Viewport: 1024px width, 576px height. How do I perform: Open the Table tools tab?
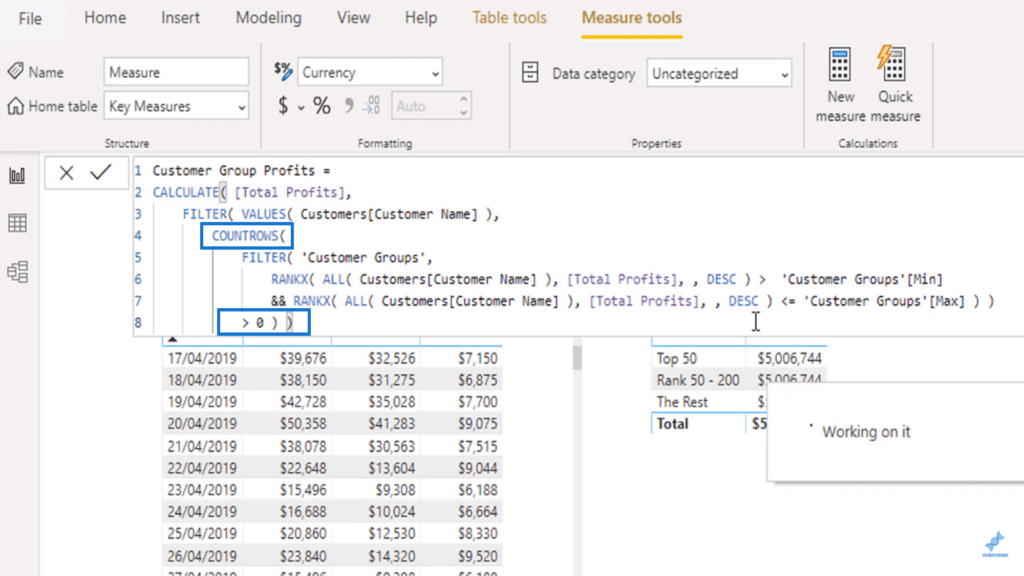point(509,18)
